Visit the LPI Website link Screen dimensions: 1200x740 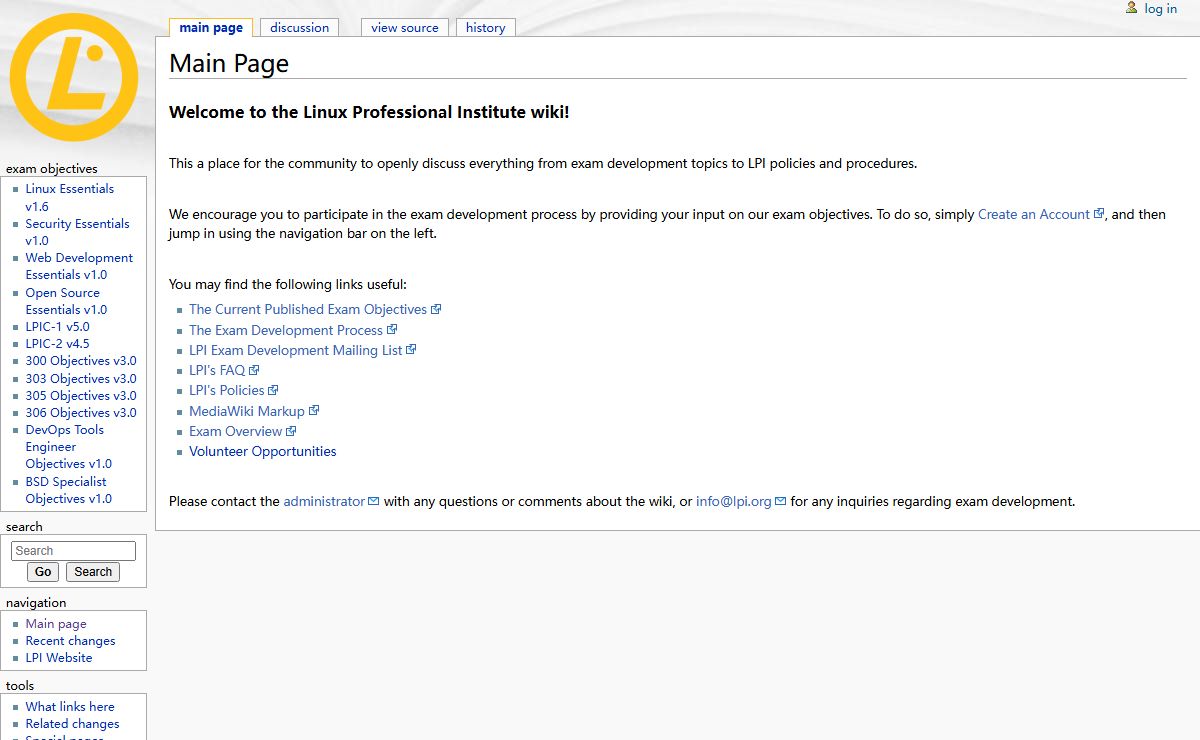(59, 658)
